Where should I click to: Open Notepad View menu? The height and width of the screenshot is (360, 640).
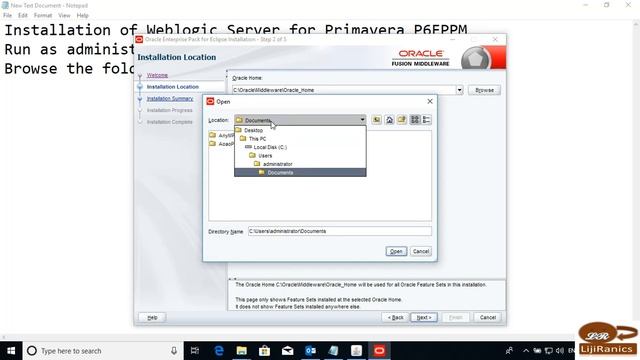(64, 16)
